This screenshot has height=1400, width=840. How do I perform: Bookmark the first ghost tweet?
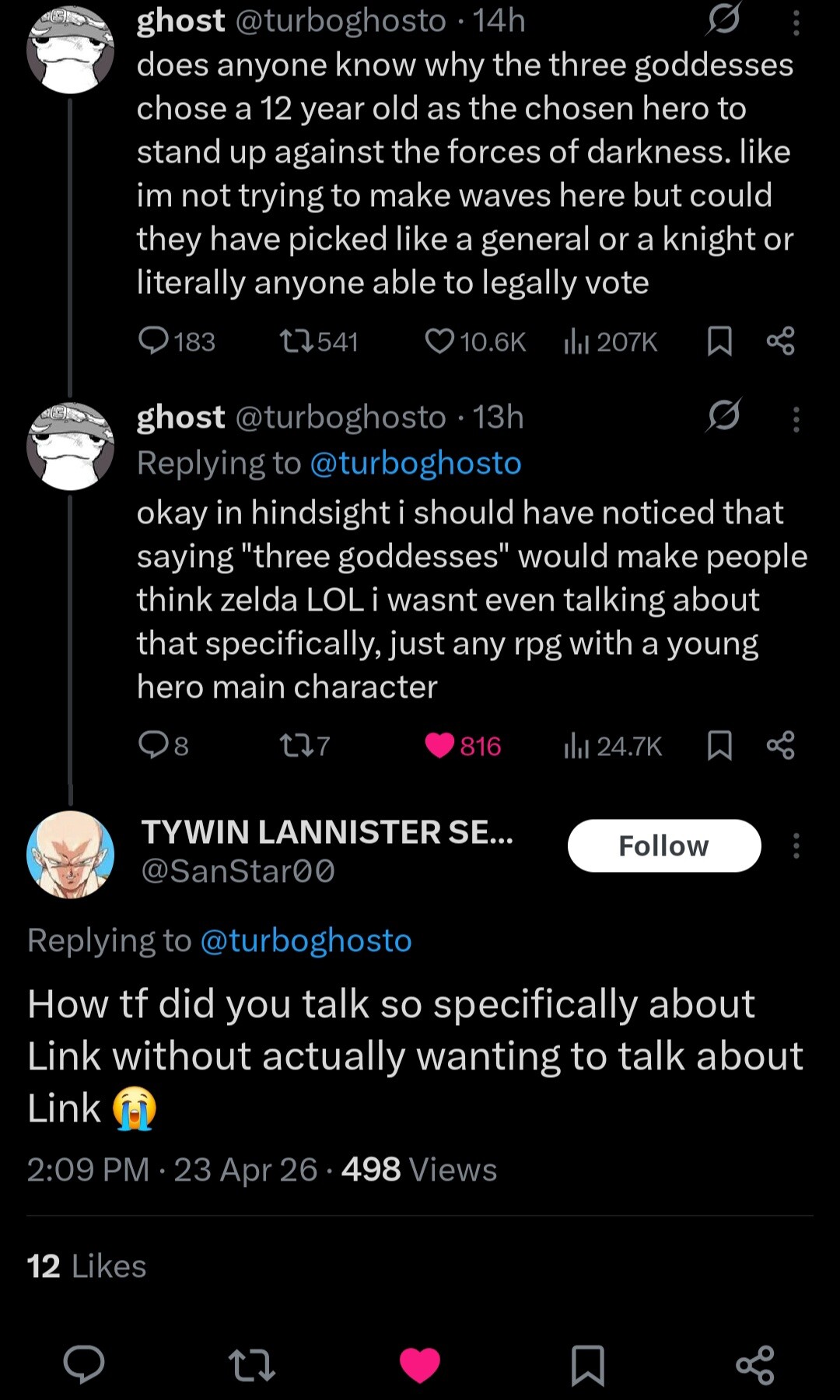pos(719,341)
